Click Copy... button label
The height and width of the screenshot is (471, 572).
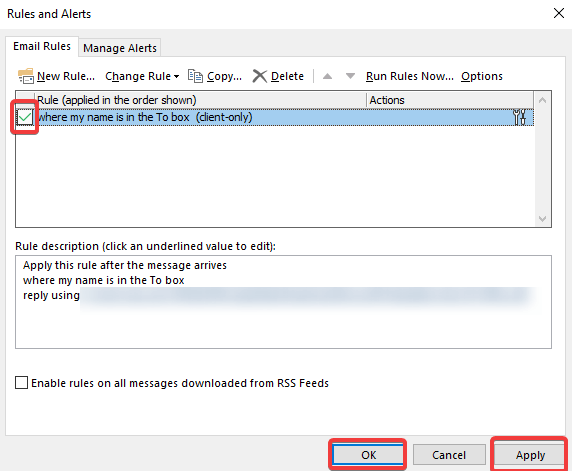tap(224, 76)
